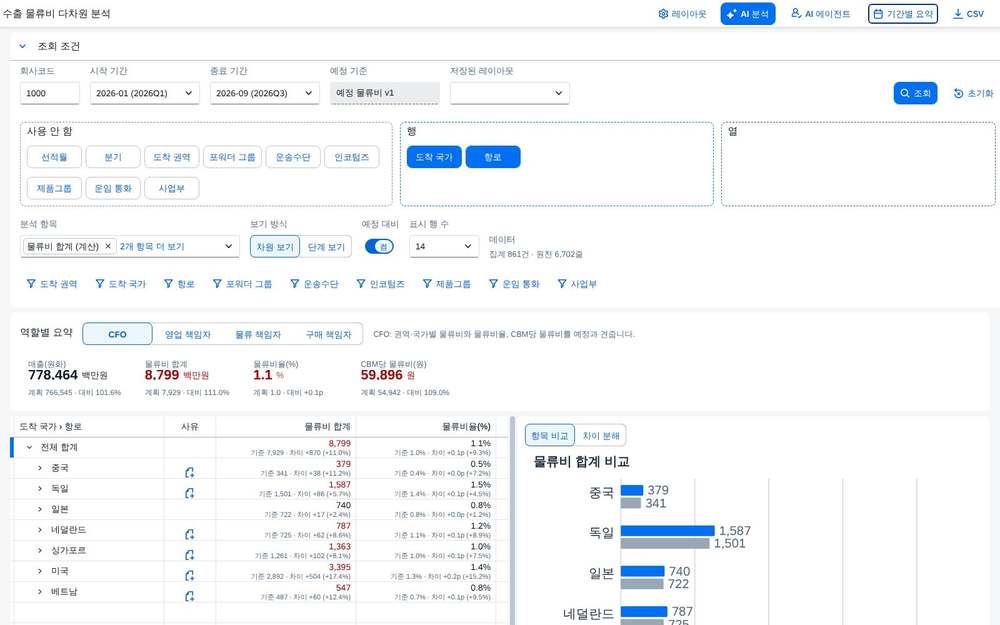Open the 포워더 그룹 filter
The image size is (1000, 625).
coord(242,284)
